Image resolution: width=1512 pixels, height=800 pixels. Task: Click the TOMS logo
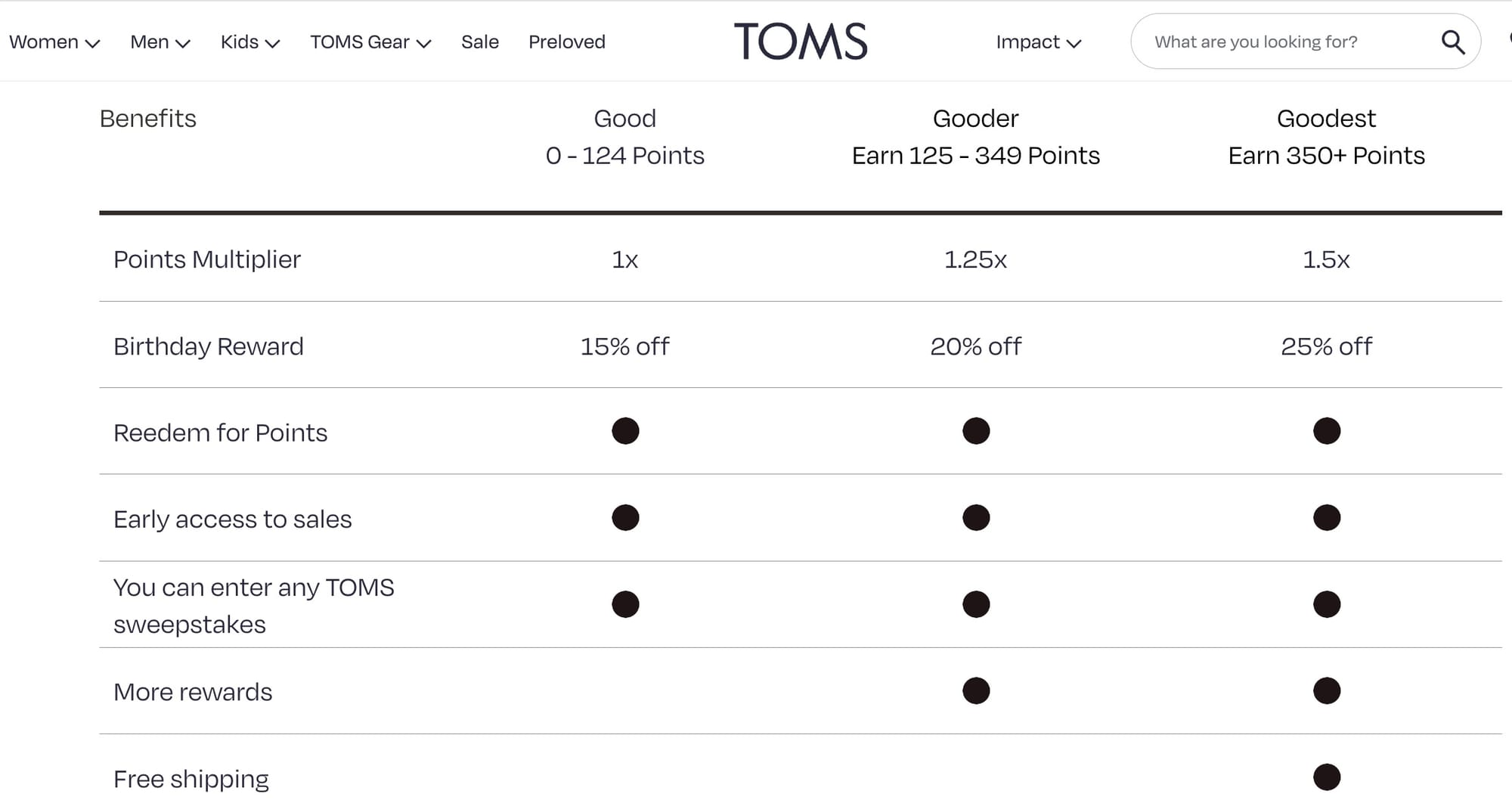[x=801, y=41]
